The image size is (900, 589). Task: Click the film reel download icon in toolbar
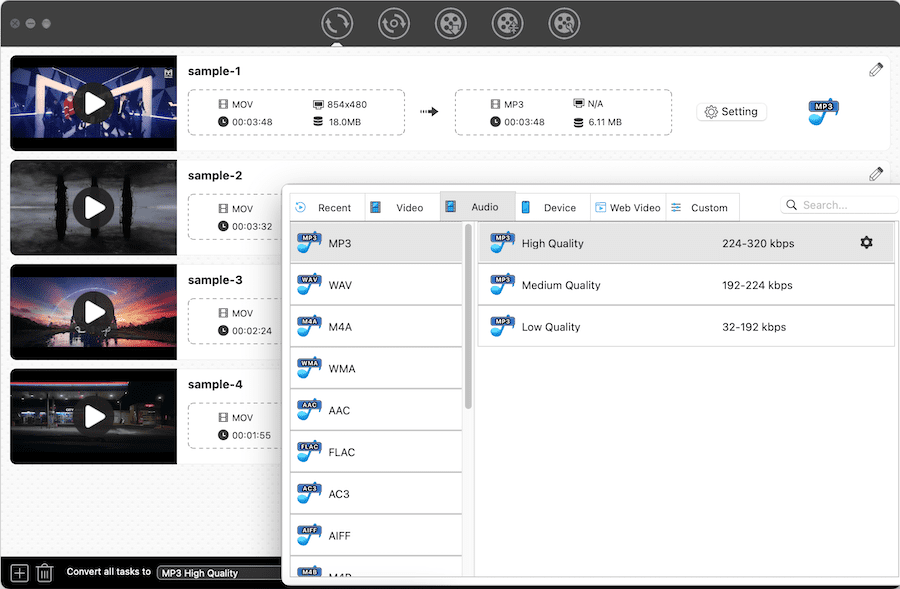pyautogui.click(x=451, y=22)
